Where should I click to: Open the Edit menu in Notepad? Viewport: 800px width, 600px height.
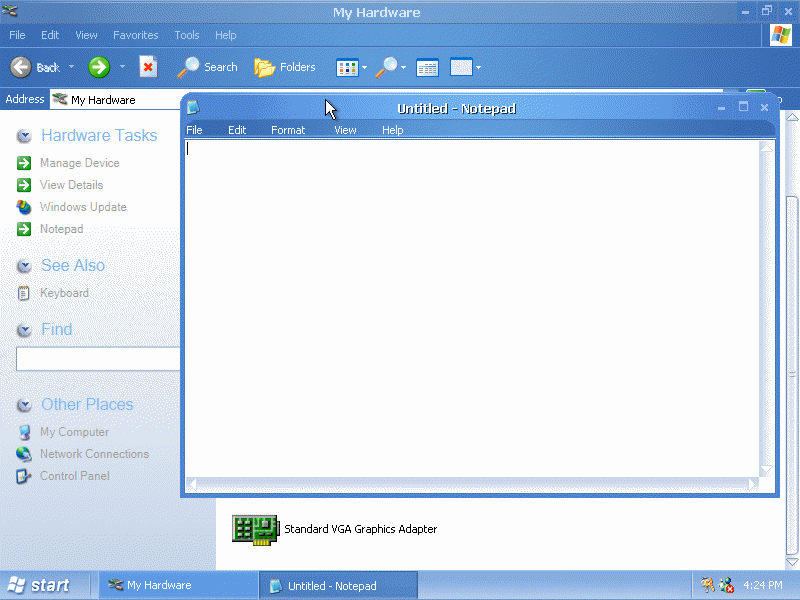(x=237, y=130)
